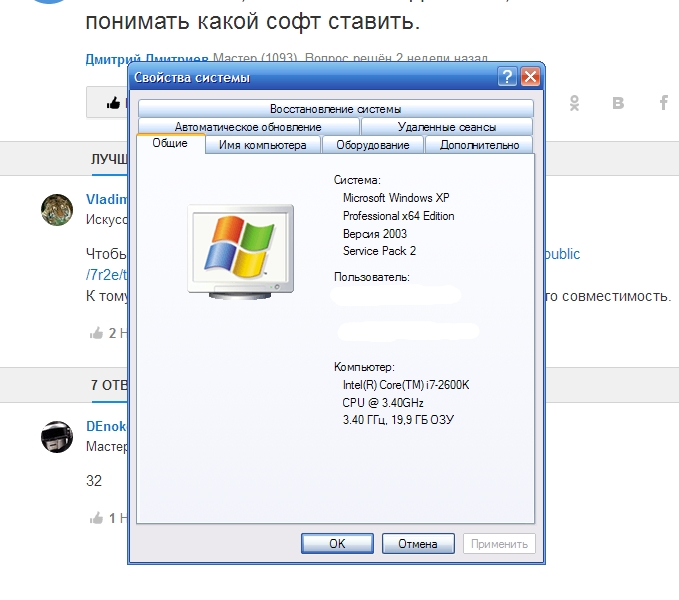The height and width of the screenshot is (600, 679).
Task: Follow the /7r2e/ link in Vladimir's answer
Action: point(107,274)
